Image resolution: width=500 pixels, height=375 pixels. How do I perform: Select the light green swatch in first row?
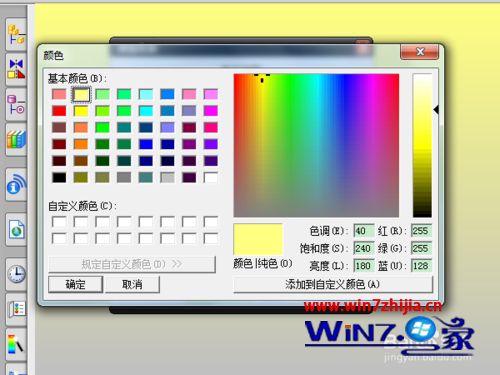tap(102, 94)
